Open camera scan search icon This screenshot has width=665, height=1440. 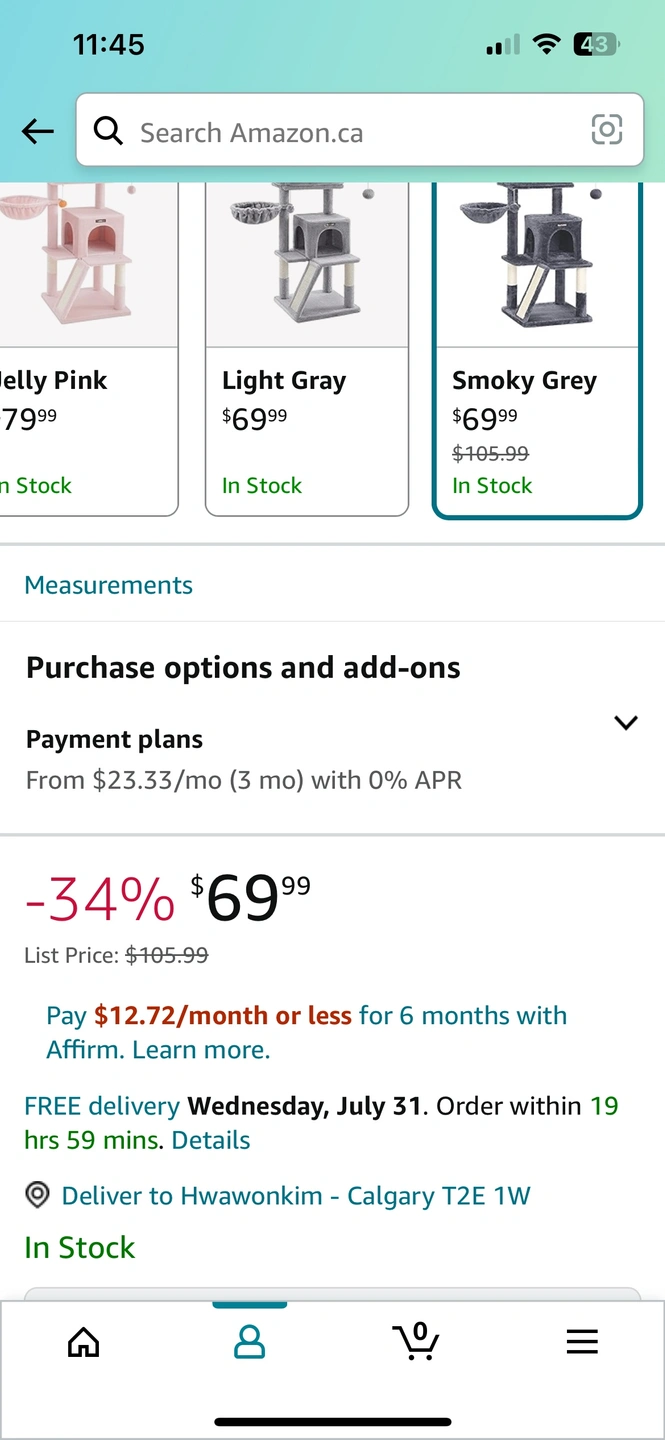607,130
